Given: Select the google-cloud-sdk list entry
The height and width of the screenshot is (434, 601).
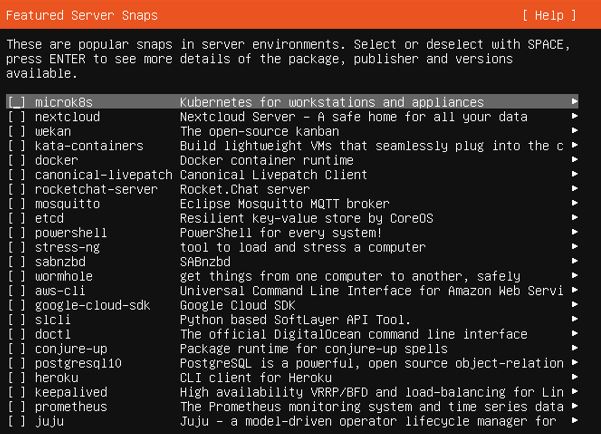Looking at the screenshot, I should coord(292,306).
